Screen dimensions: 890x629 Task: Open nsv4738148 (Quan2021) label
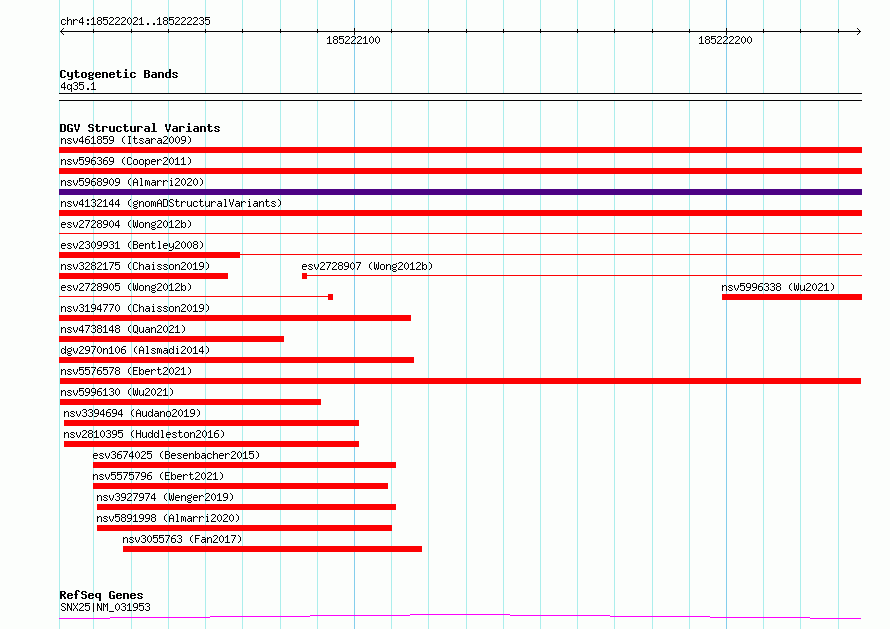point(123,329)
